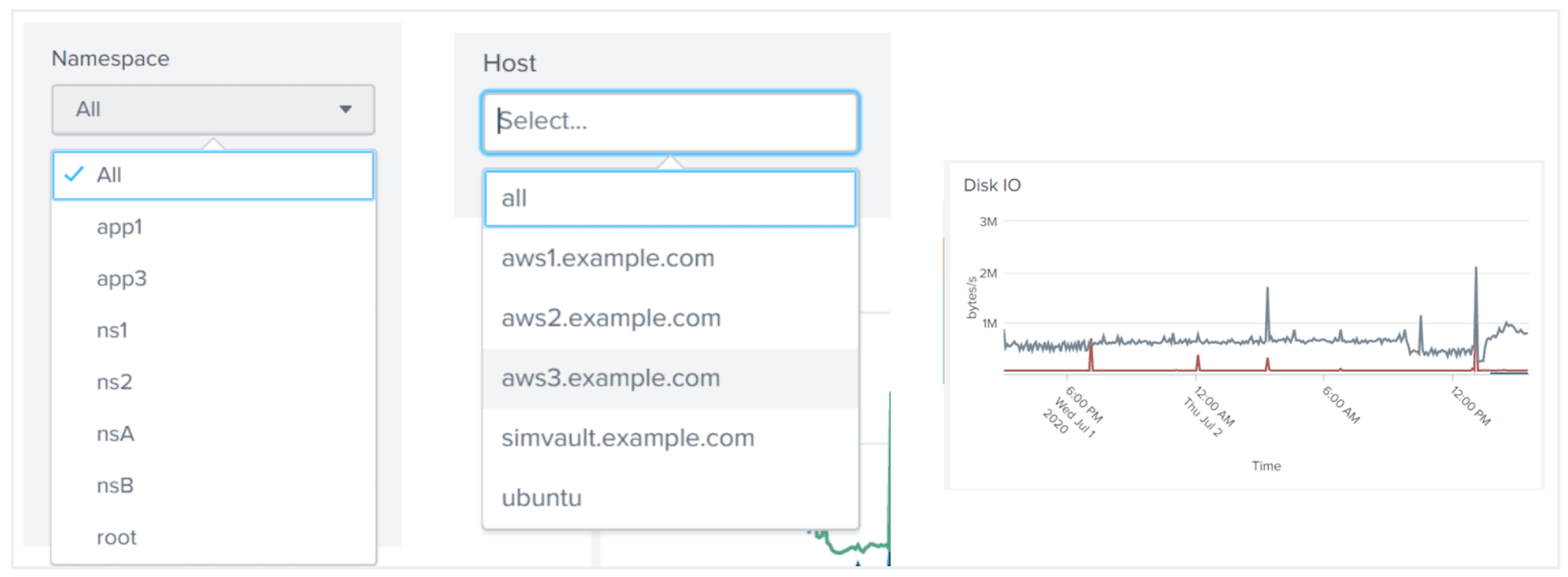Select aws2.example.com host

(611, 318)
